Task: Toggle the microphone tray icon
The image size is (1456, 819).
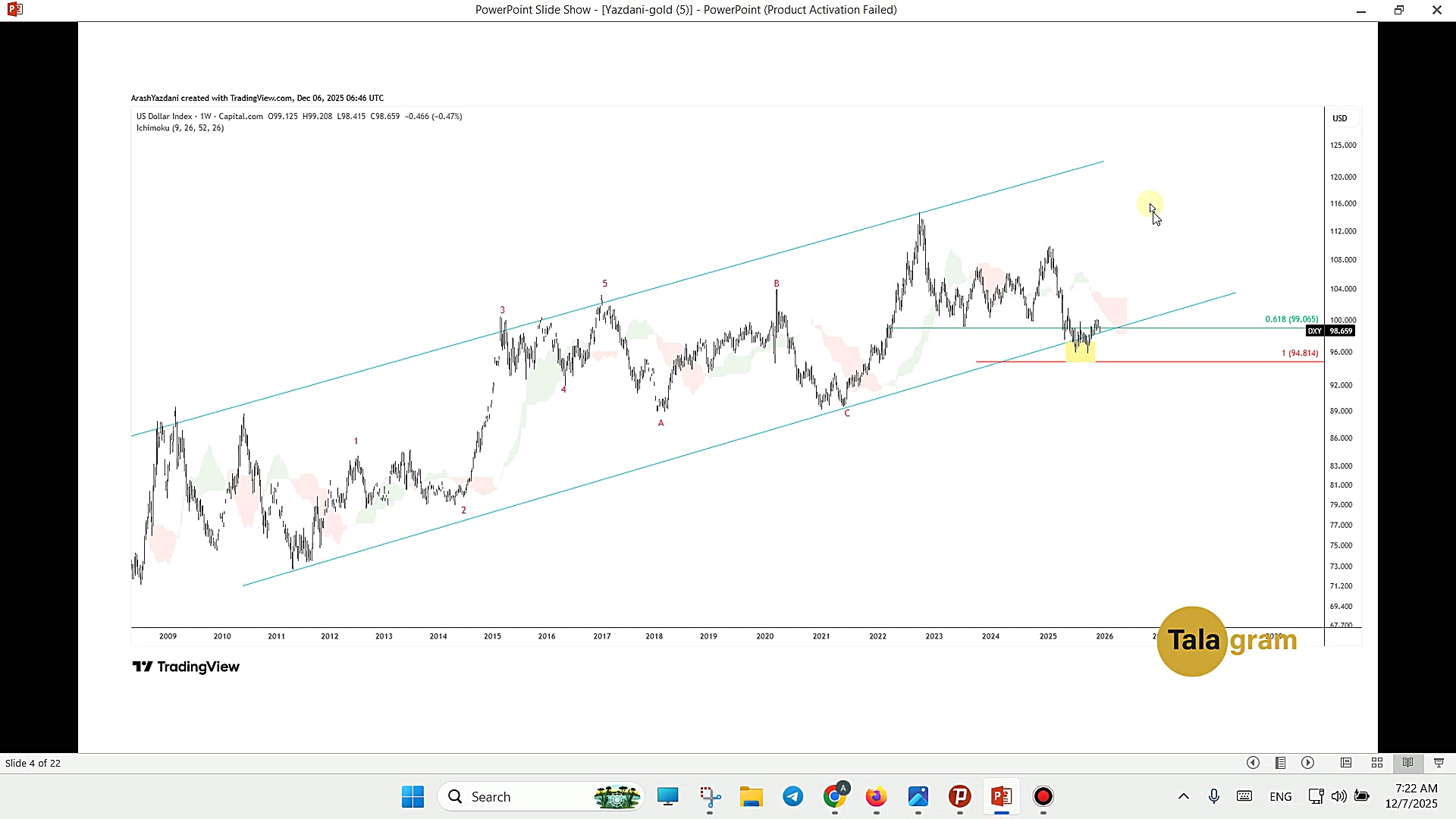Action: pyautogui.click(x=1214, y=796)
